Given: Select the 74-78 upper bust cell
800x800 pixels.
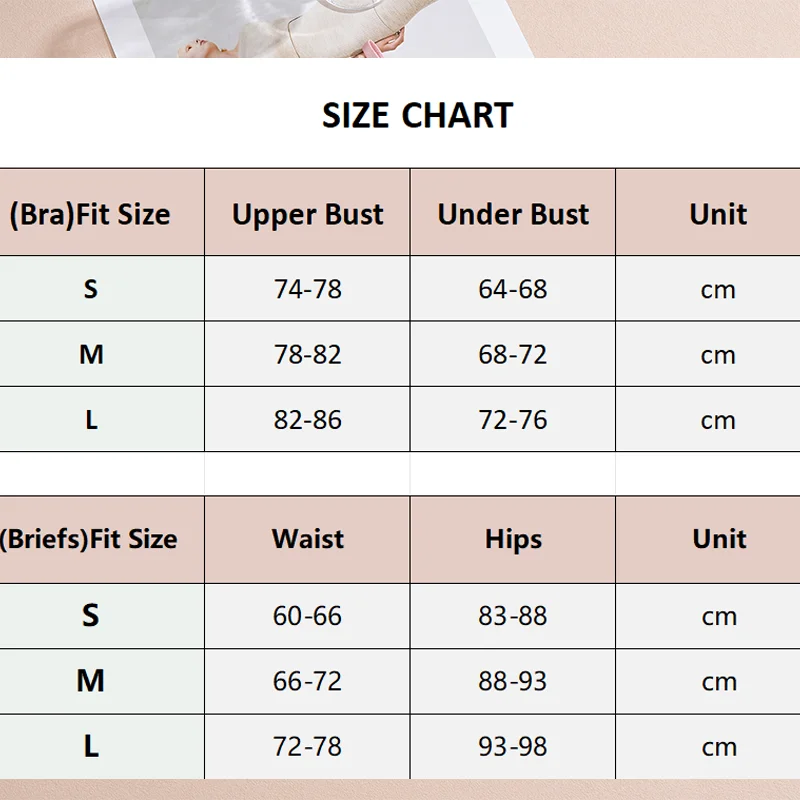Looking at the screenshot, I should click(x=308, y=289).
